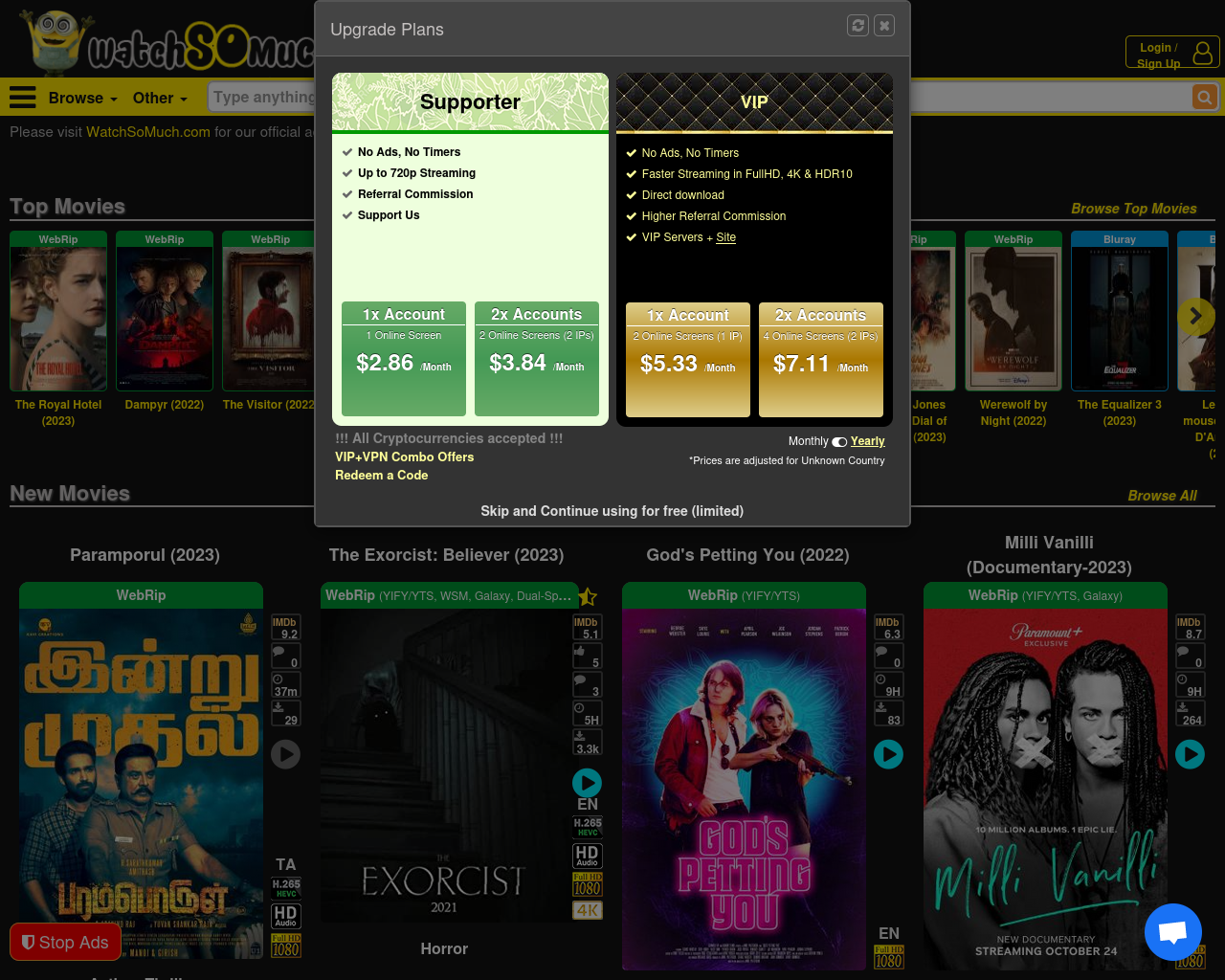Click the comments count 3 icon on Exorcist
This screenshot has width=1225, height=980.
click(587, 685)
